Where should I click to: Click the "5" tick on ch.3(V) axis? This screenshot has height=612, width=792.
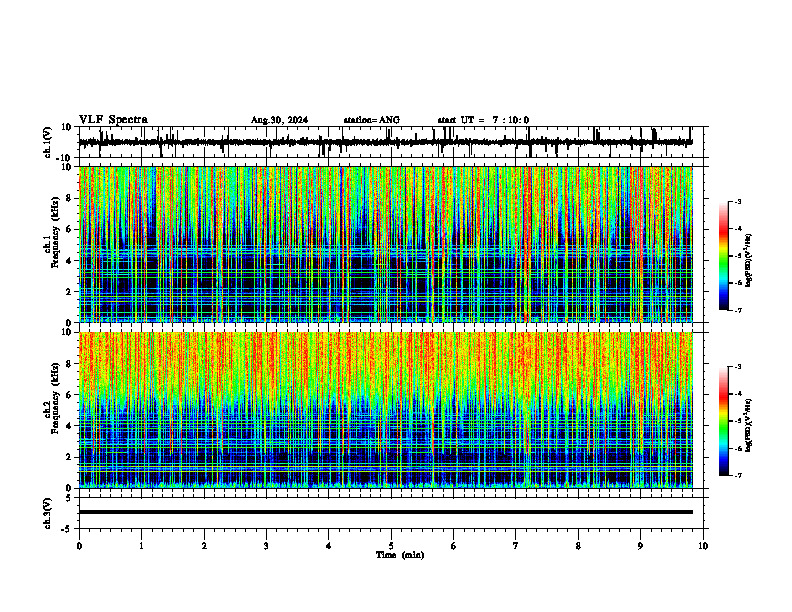(x=70, y=497)
